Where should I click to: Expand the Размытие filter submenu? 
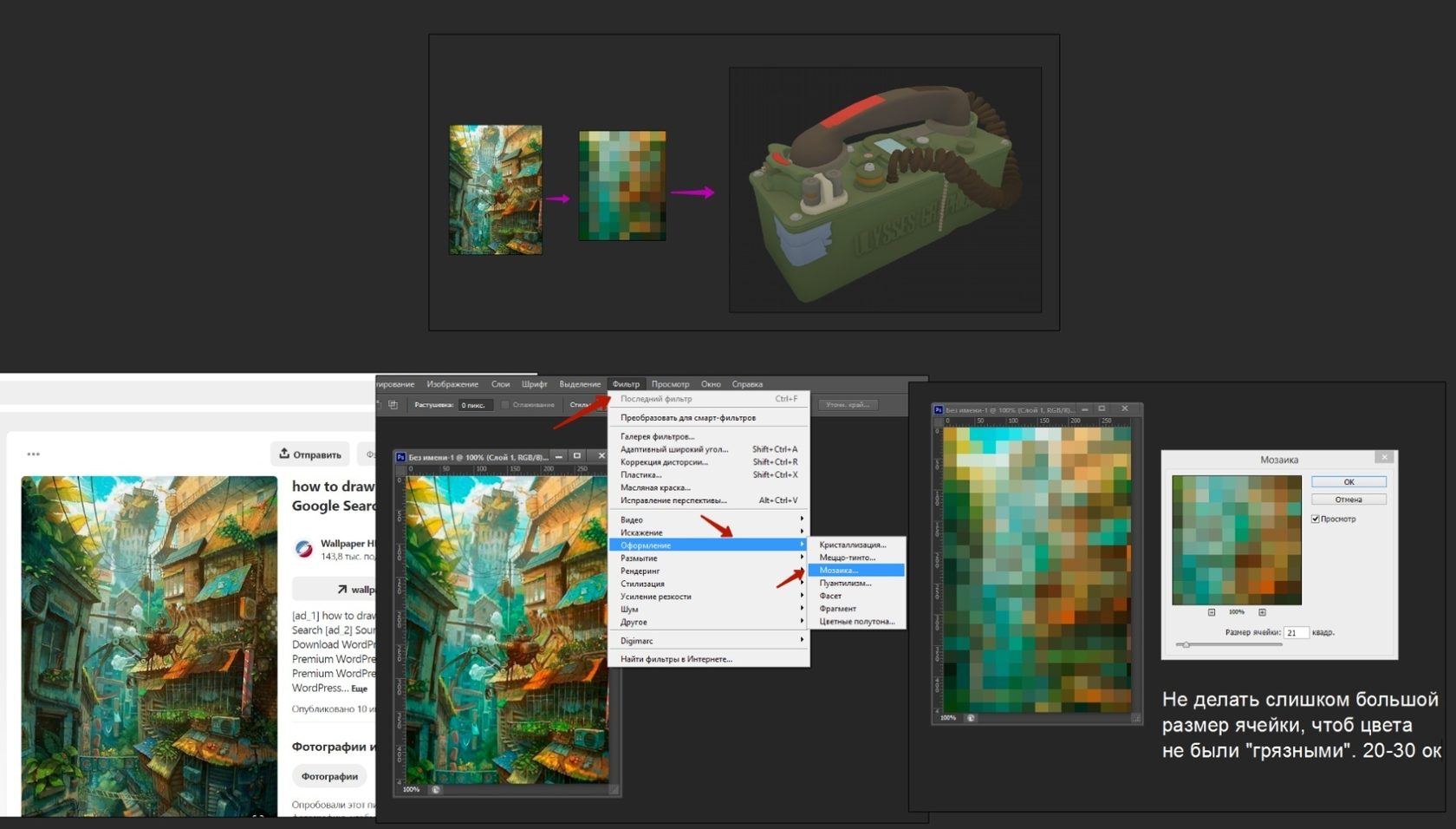tap(709, 558)
